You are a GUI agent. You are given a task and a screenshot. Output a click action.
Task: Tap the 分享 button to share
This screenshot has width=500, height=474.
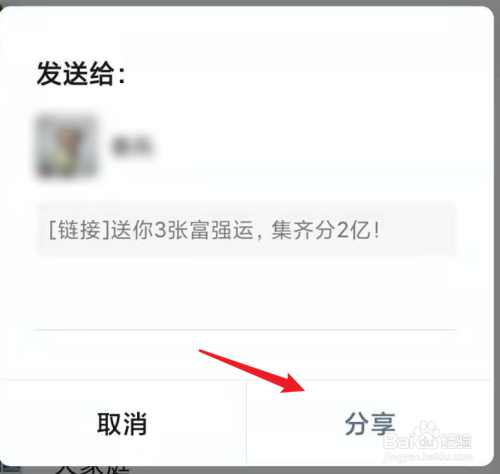click(369, 423)
